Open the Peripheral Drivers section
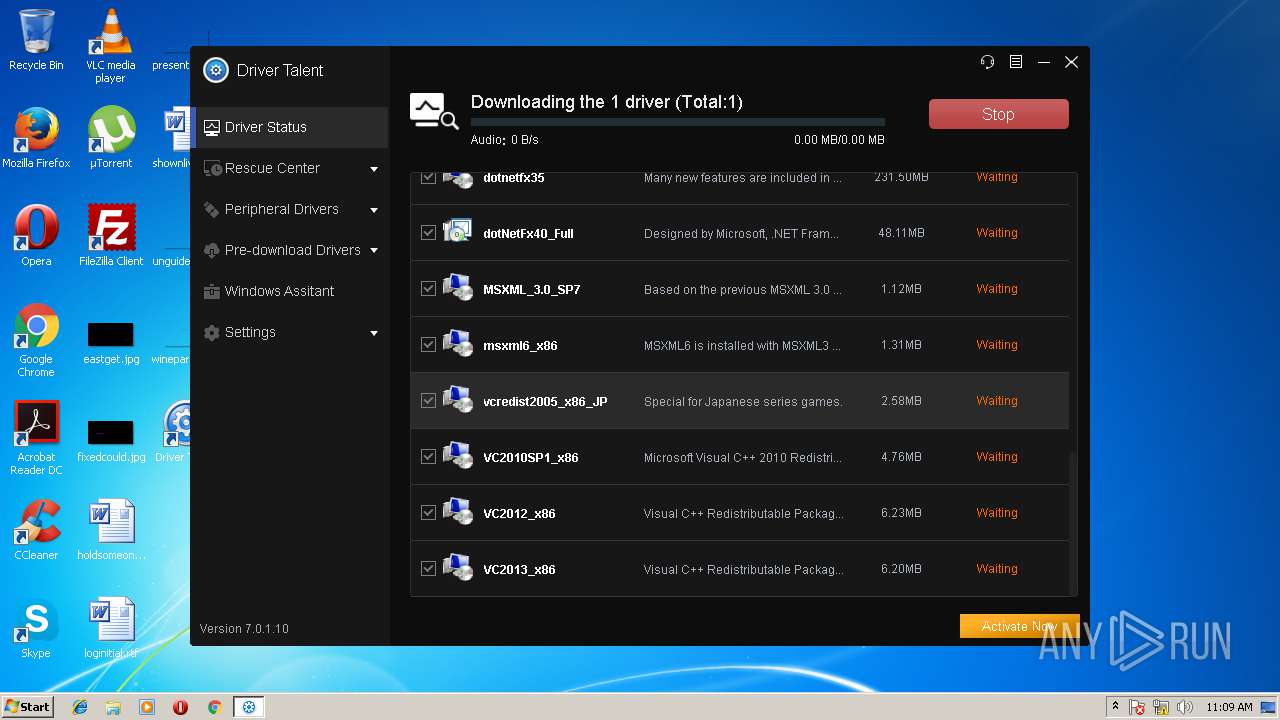This screenshot has height=720, width=1280. [x=289, y=209]
